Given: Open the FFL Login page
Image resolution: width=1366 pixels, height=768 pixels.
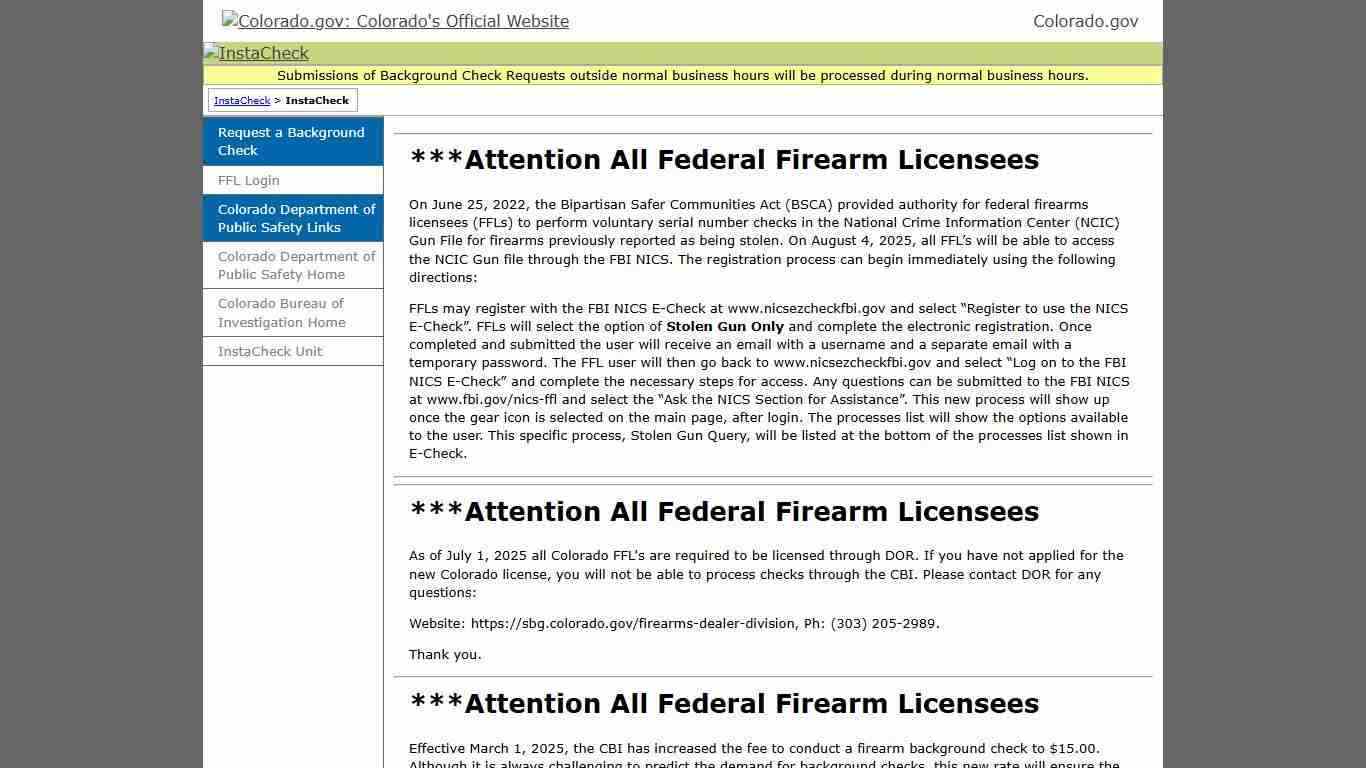Looking at the screenshot, I should pos(249,180).
